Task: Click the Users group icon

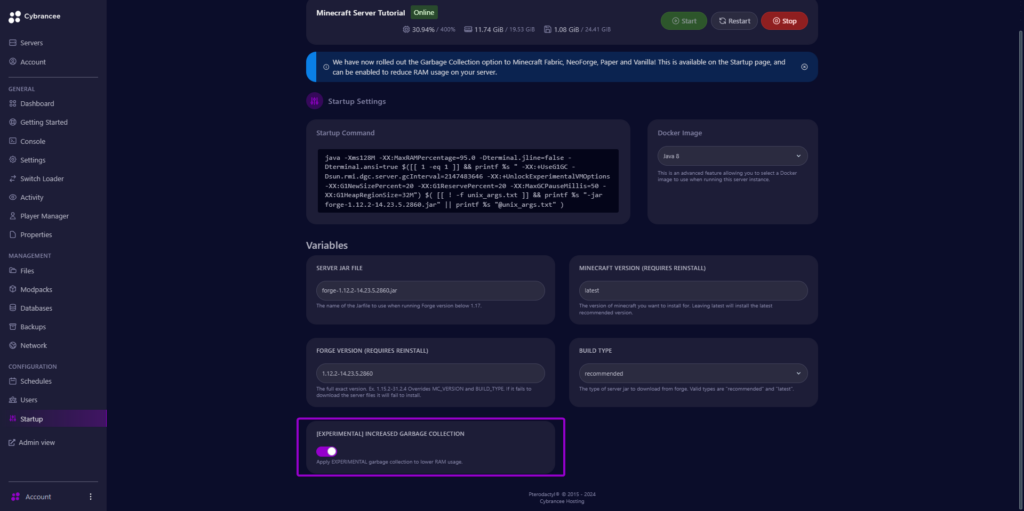Action: pos(13,400)
